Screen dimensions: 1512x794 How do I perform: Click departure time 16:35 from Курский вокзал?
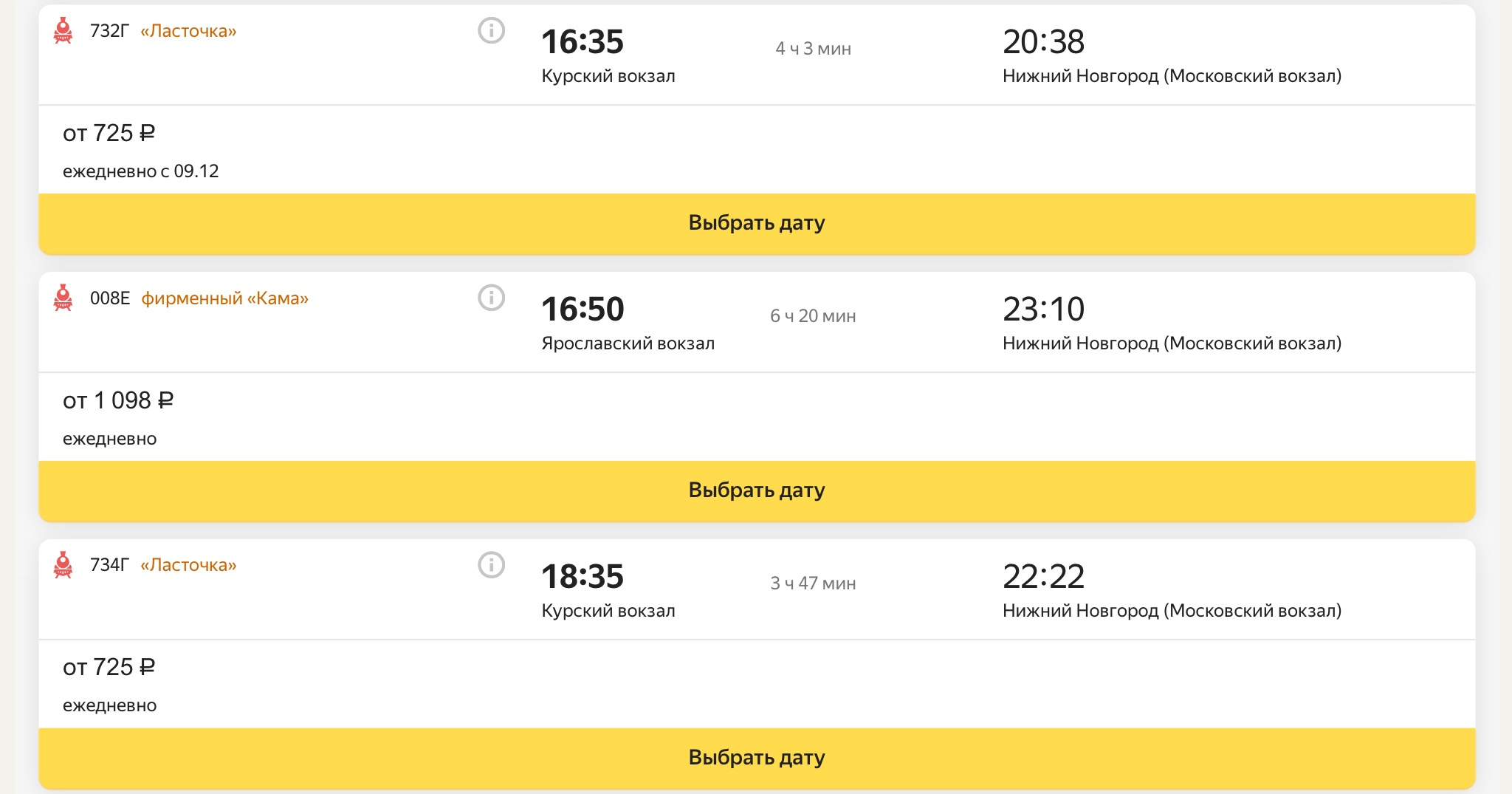[x=583, y=42]
